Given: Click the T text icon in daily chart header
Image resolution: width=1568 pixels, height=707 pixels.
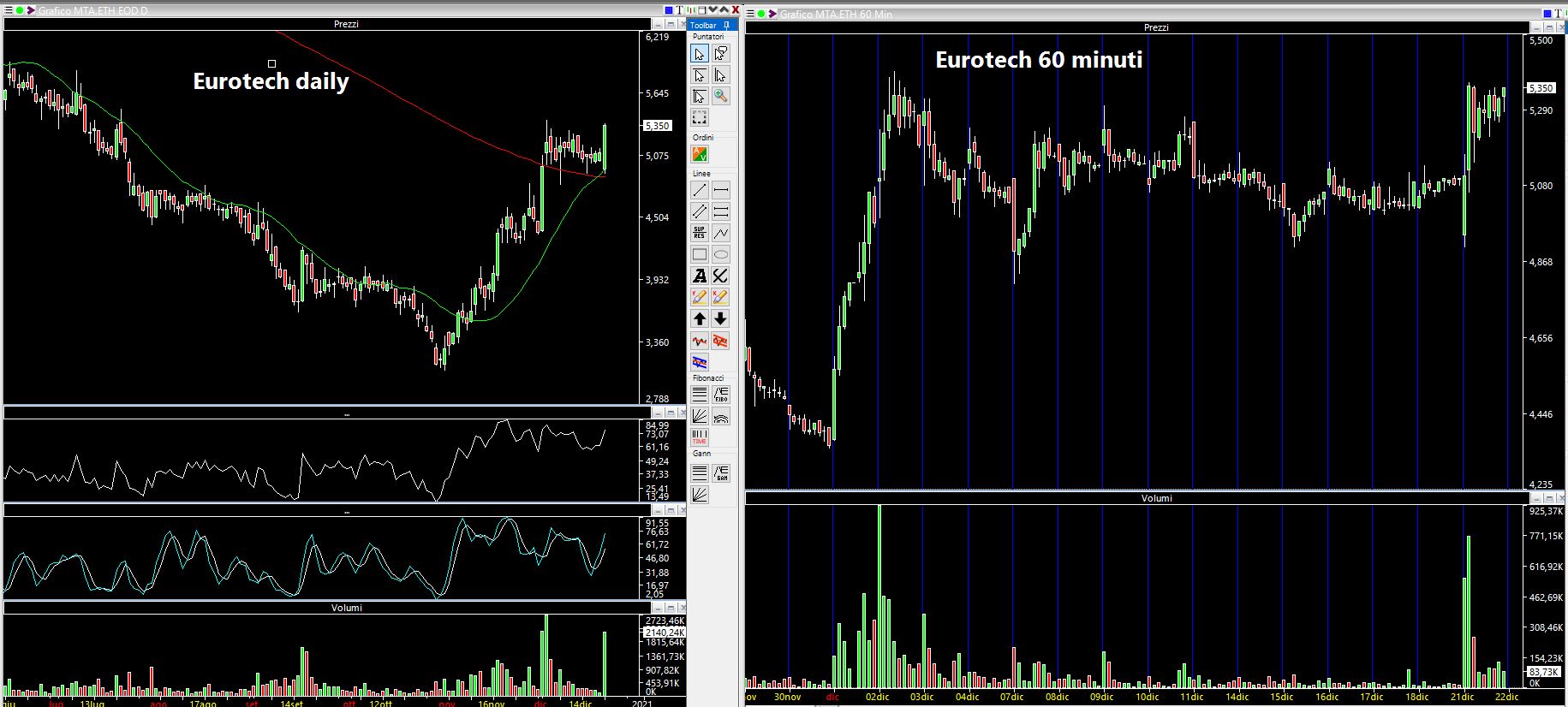Looking at the screenshot, I should 679,10.
